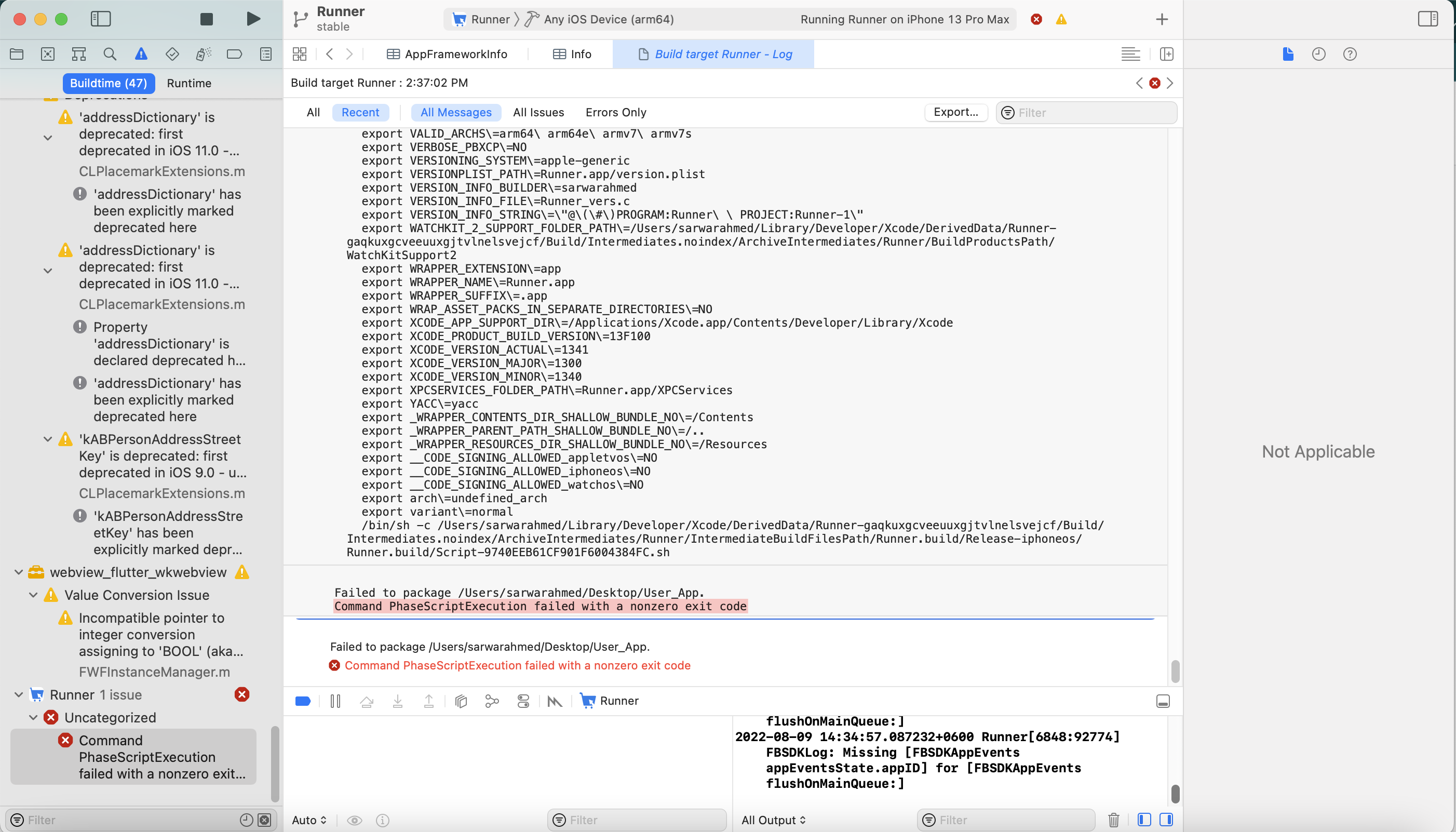Toggle the Buildtime issues filter
The image size is (1456, 832).
click(108, 82)
